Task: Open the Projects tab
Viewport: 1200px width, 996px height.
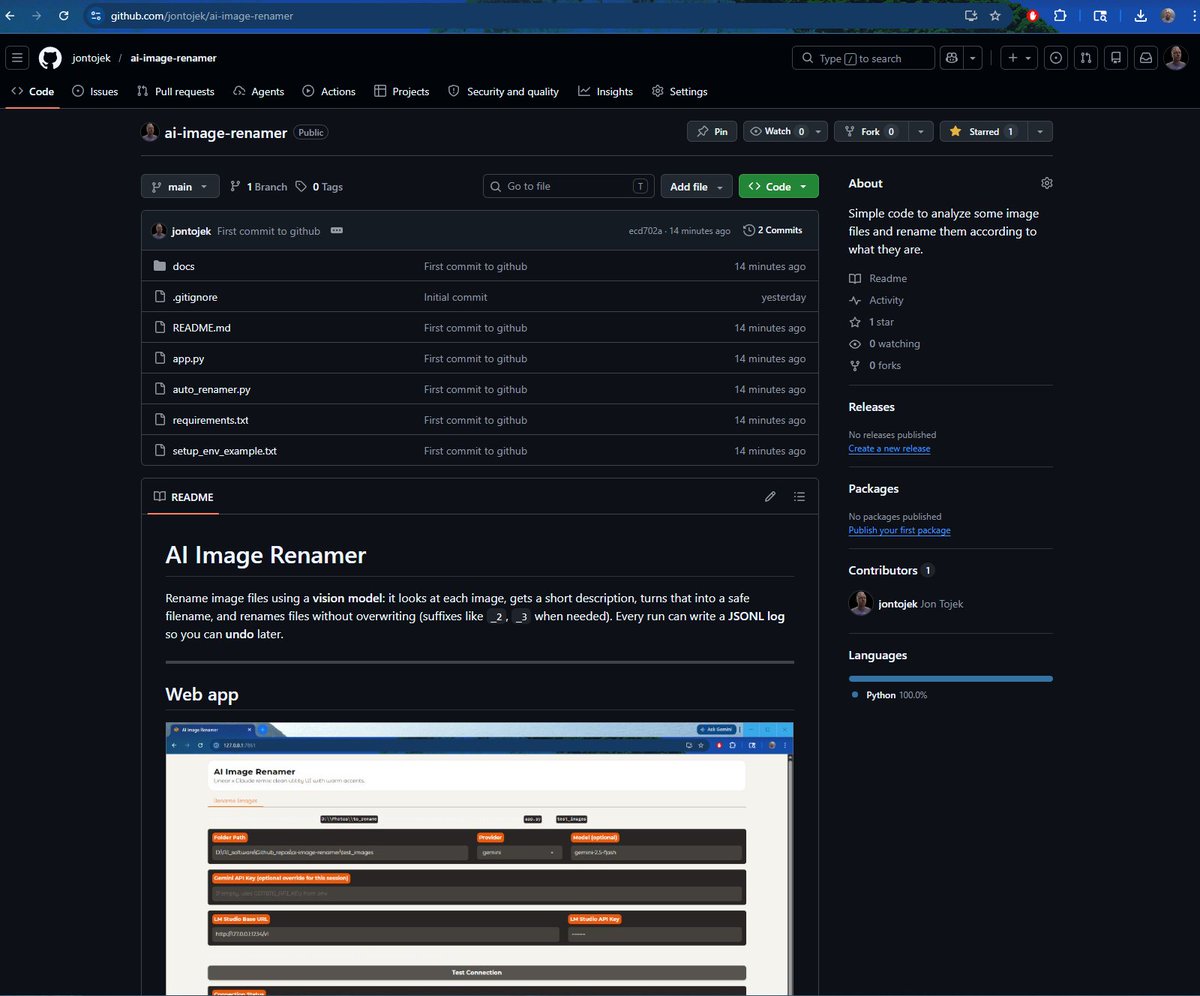Action: [x=401, y=91]
